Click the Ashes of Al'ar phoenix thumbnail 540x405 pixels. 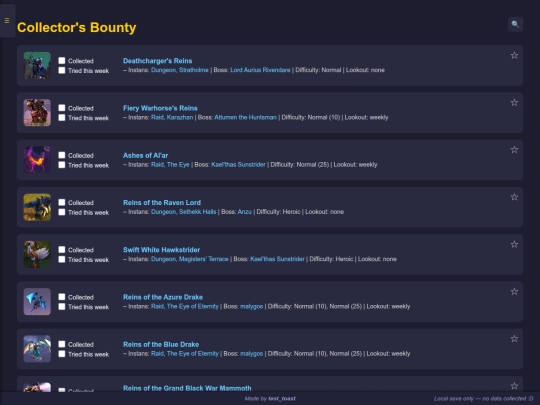click(37, 160)
